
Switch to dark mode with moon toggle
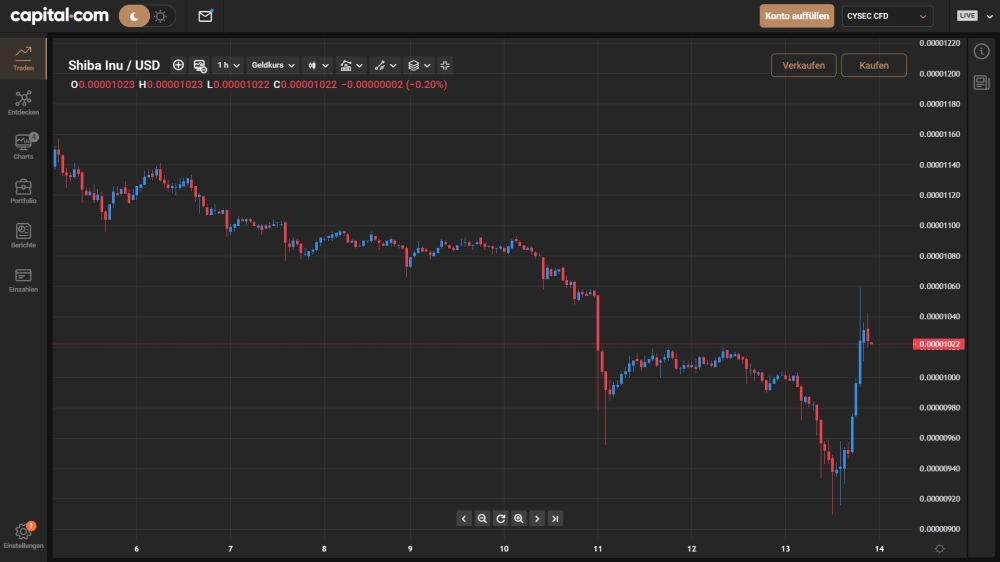[x=134, y=16]
